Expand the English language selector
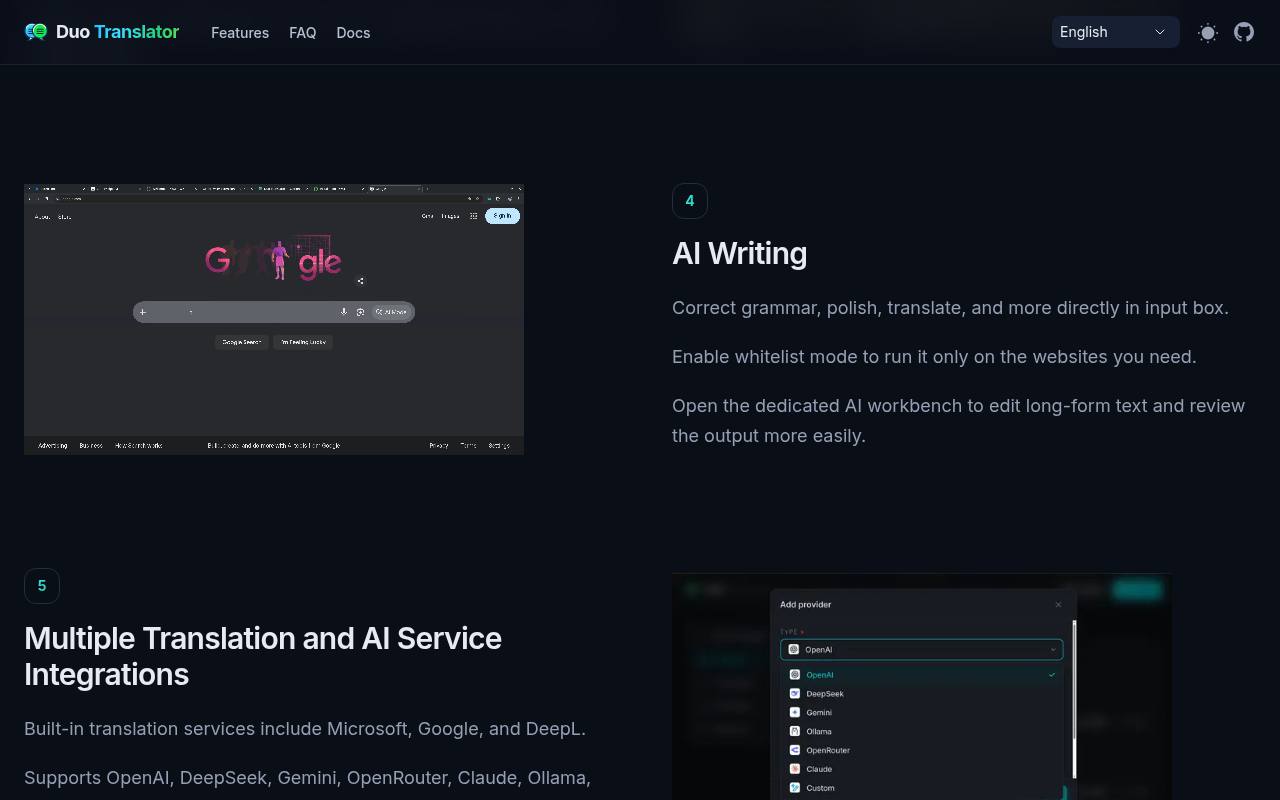Viewport: 1280px width, 800px height. [x=1115, y=32]
